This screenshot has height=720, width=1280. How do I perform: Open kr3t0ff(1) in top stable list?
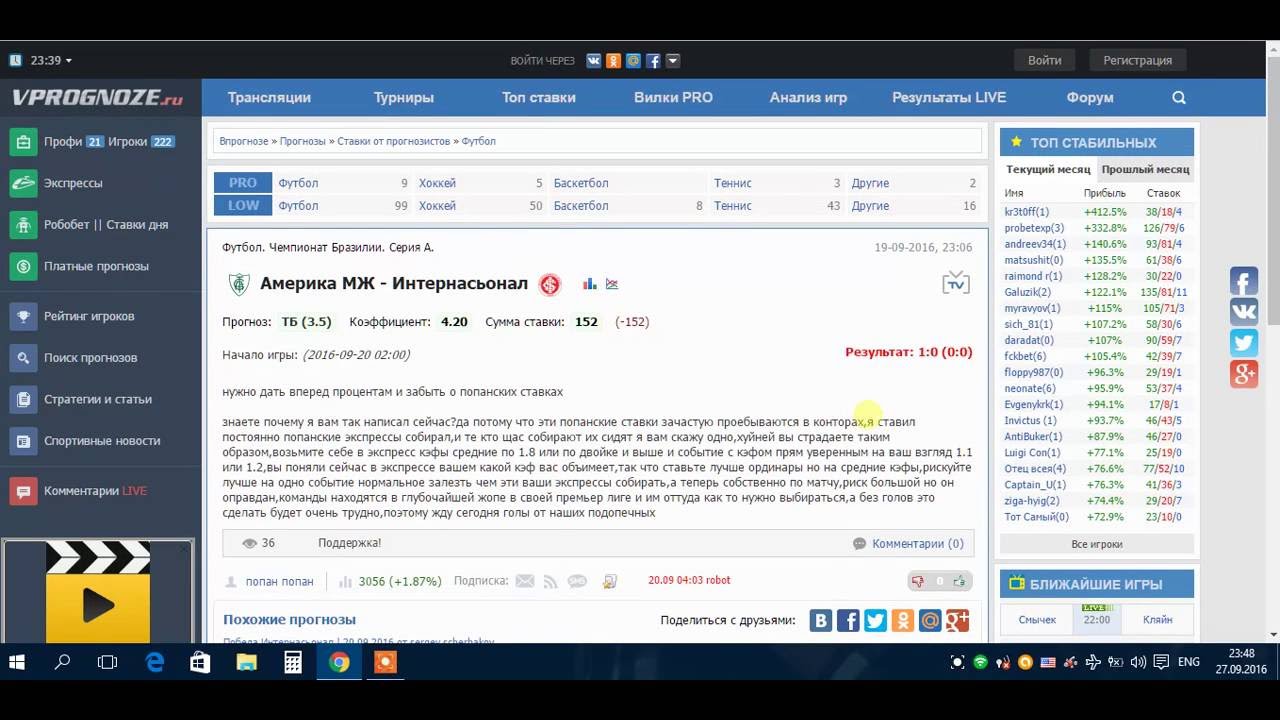pyautogui.click(x=1026, y=212)
